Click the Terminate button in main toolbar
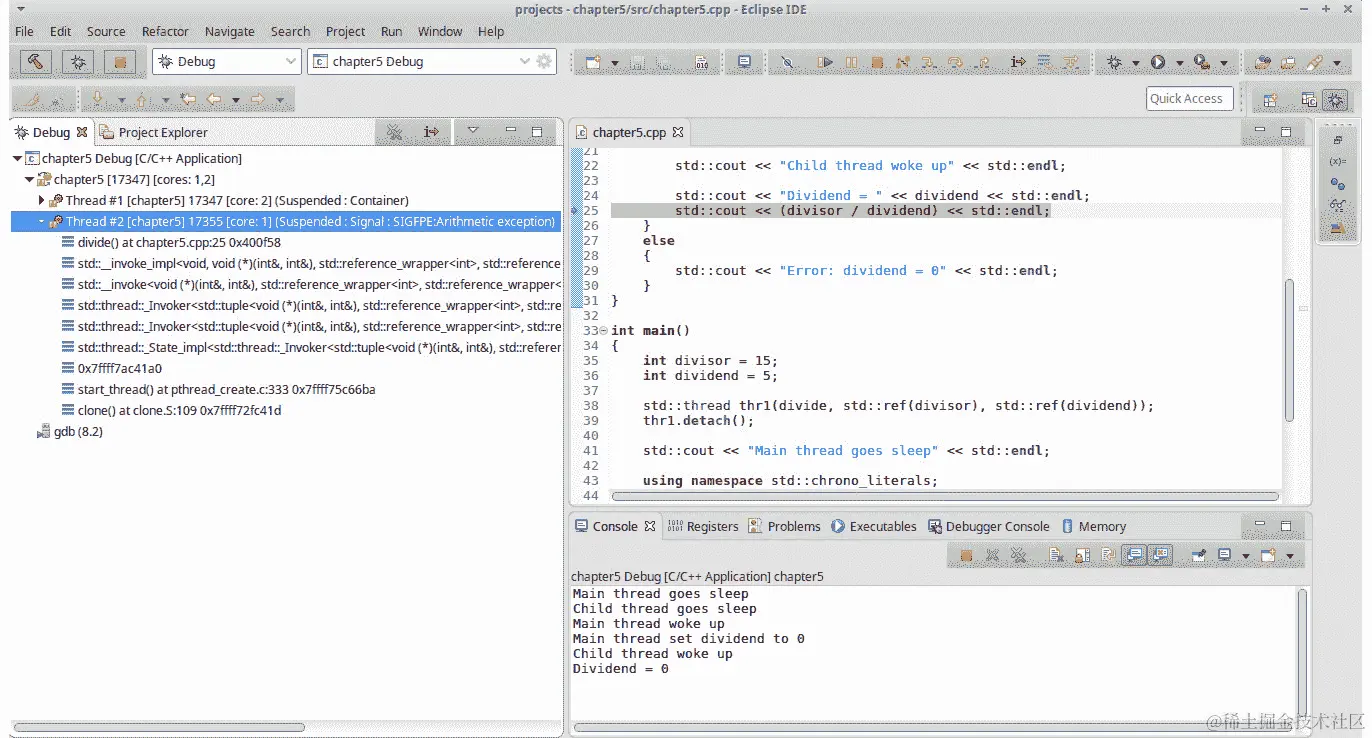Image resolution: width=1372 pixels, height=738 pixels. [877, 62]
